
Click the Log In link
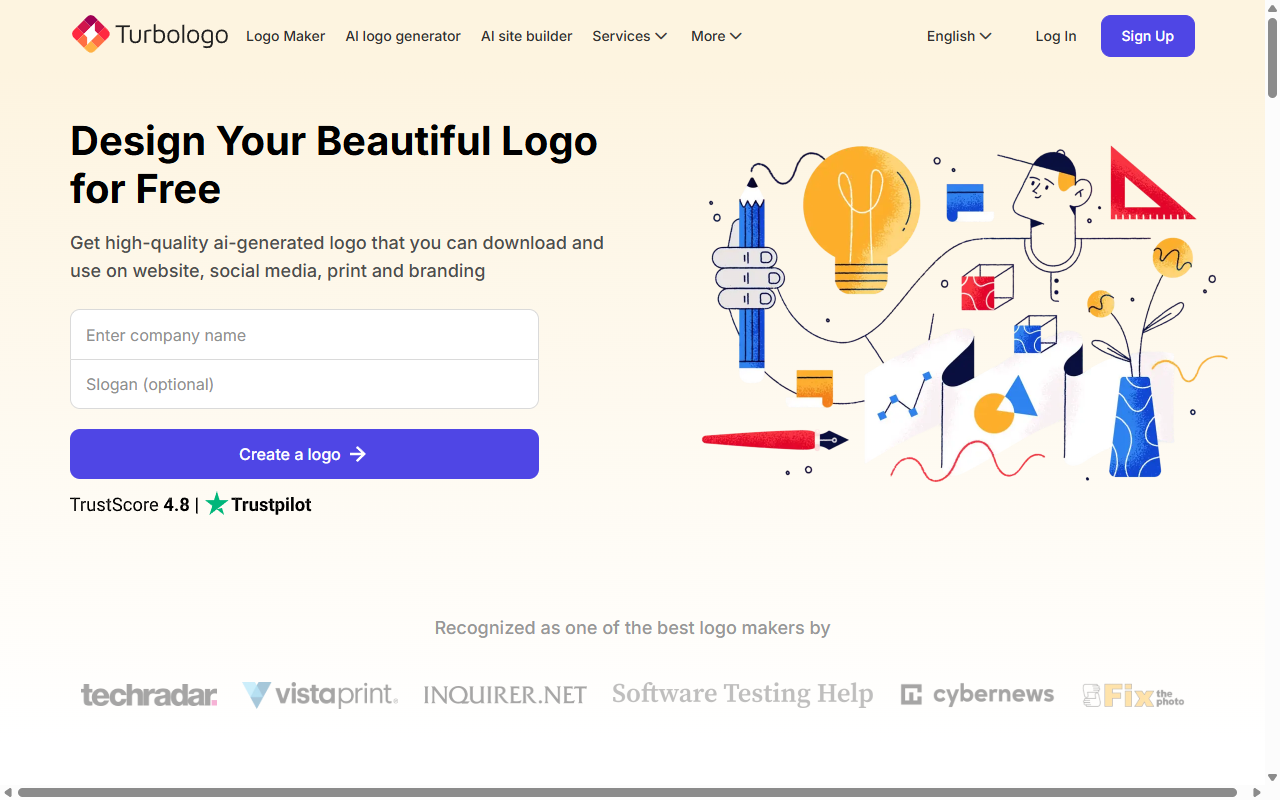click(x=1056, y=36)
